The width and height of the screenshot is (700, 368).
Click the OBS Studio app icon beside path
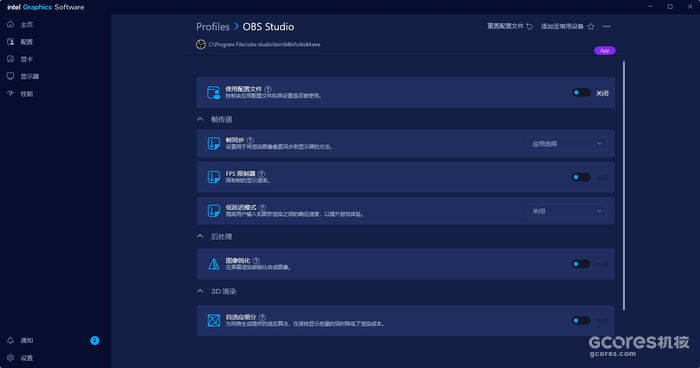point(201,44)
